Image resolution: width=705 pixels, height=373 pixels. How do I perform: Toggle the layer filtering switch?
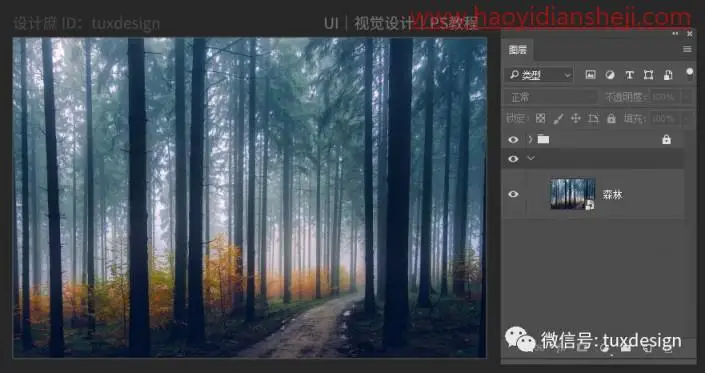pyautogui.click(x=689, y=74)
